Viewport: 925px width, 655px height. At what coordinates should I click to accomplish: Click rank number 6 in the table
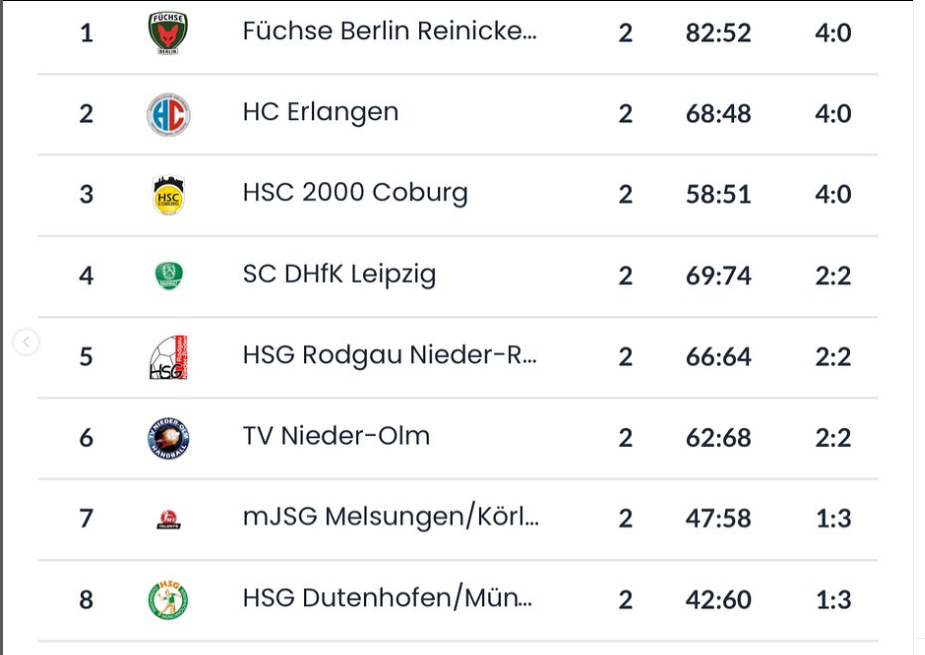click(x=86, y=438)
